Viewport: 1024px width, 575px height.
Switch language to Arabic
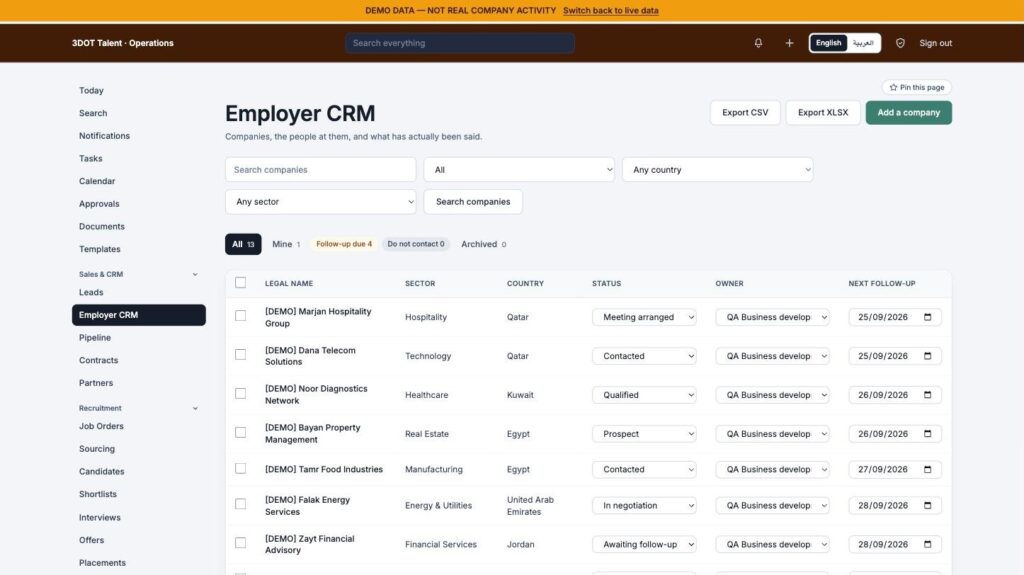863,43
